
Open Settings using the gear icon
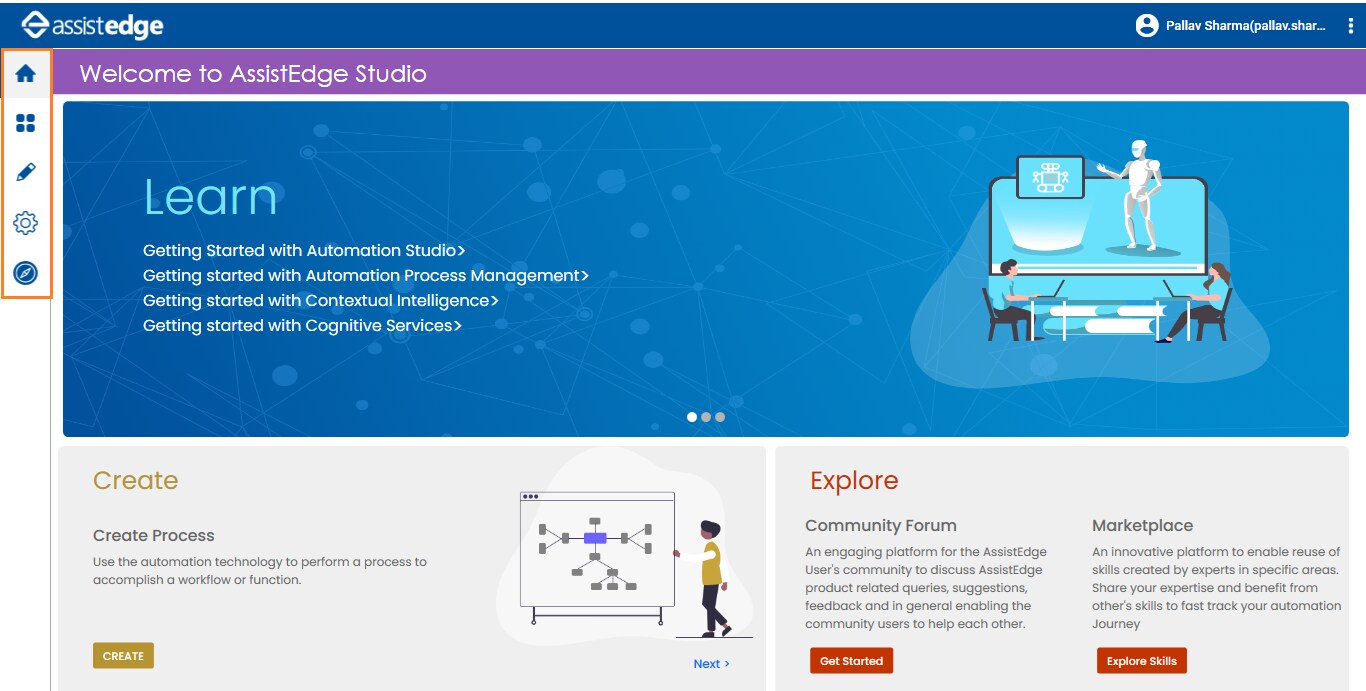pyautogui.click(x=25, y=223)
